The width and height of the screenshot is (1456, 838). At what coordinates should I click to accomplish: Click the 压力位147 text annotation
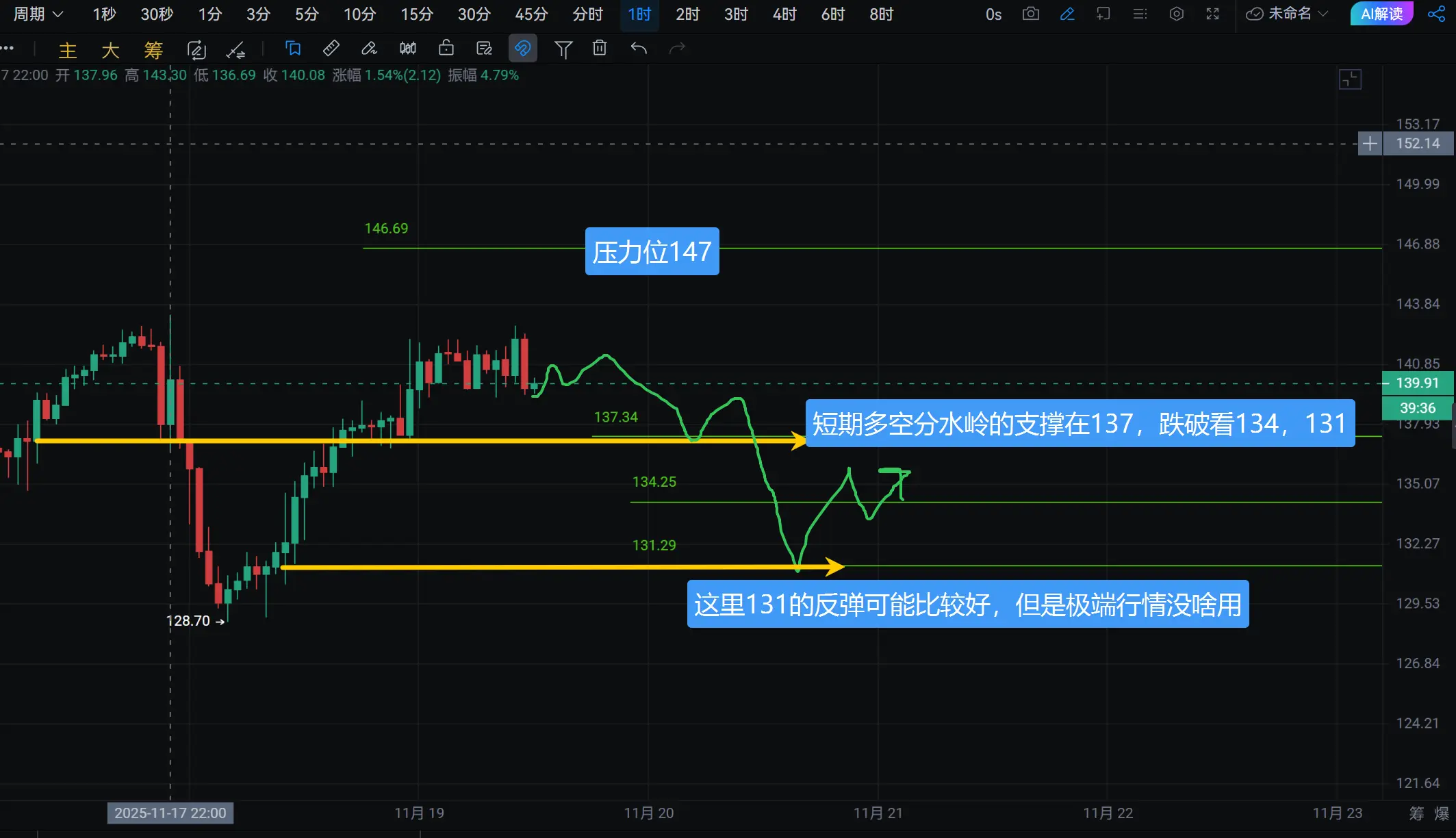pos(652,251)
